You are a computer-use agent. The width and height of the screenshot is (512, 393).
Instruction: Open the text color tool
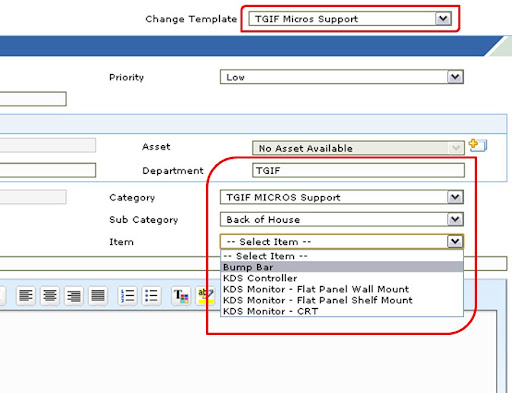(181, 296)
